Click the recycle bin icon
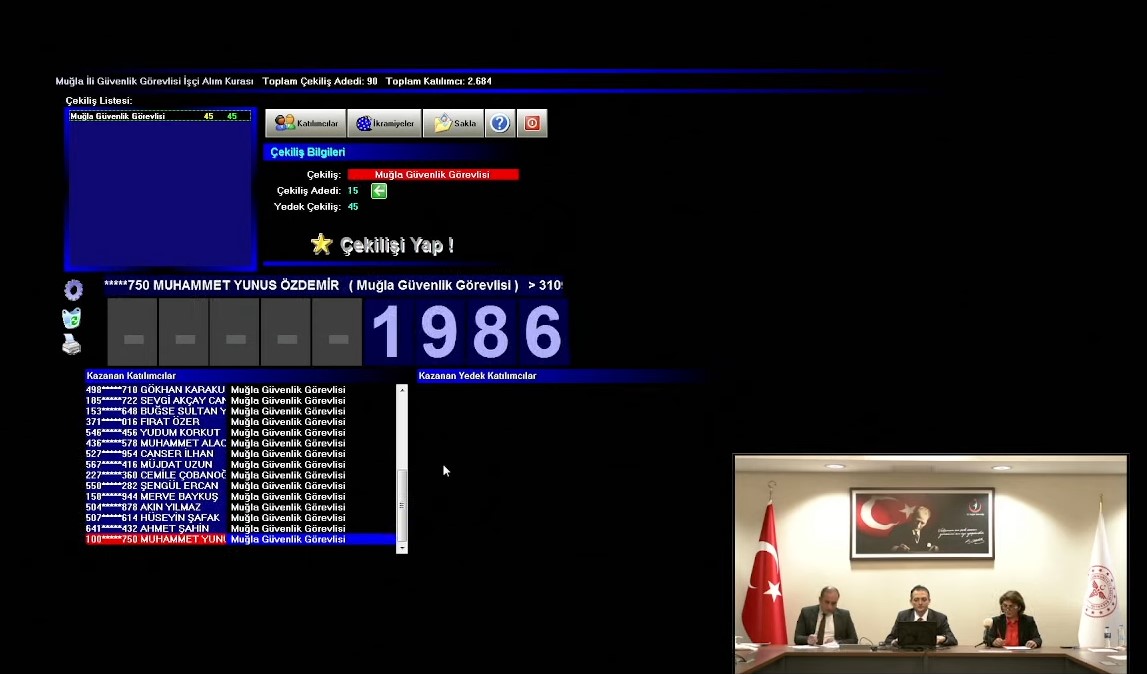Screen dimensions: 1147x674 (72, 318)
